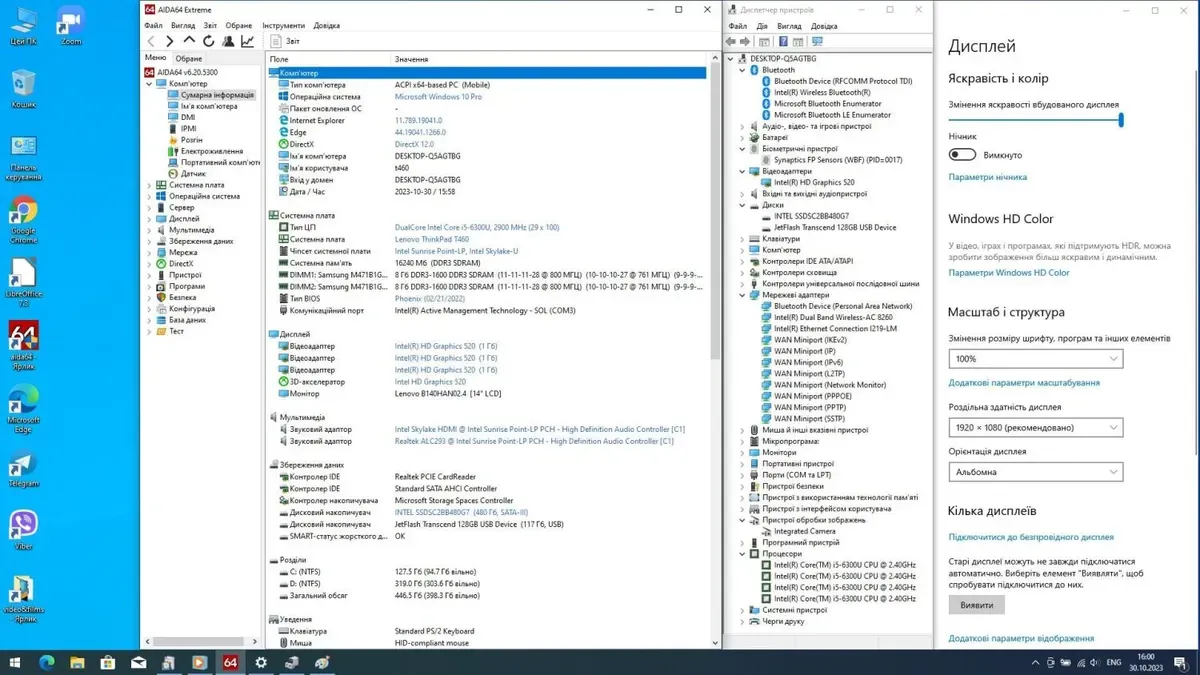
Task: Open the Параметри Windows HD Color link
Action: tap(1008, 272)
